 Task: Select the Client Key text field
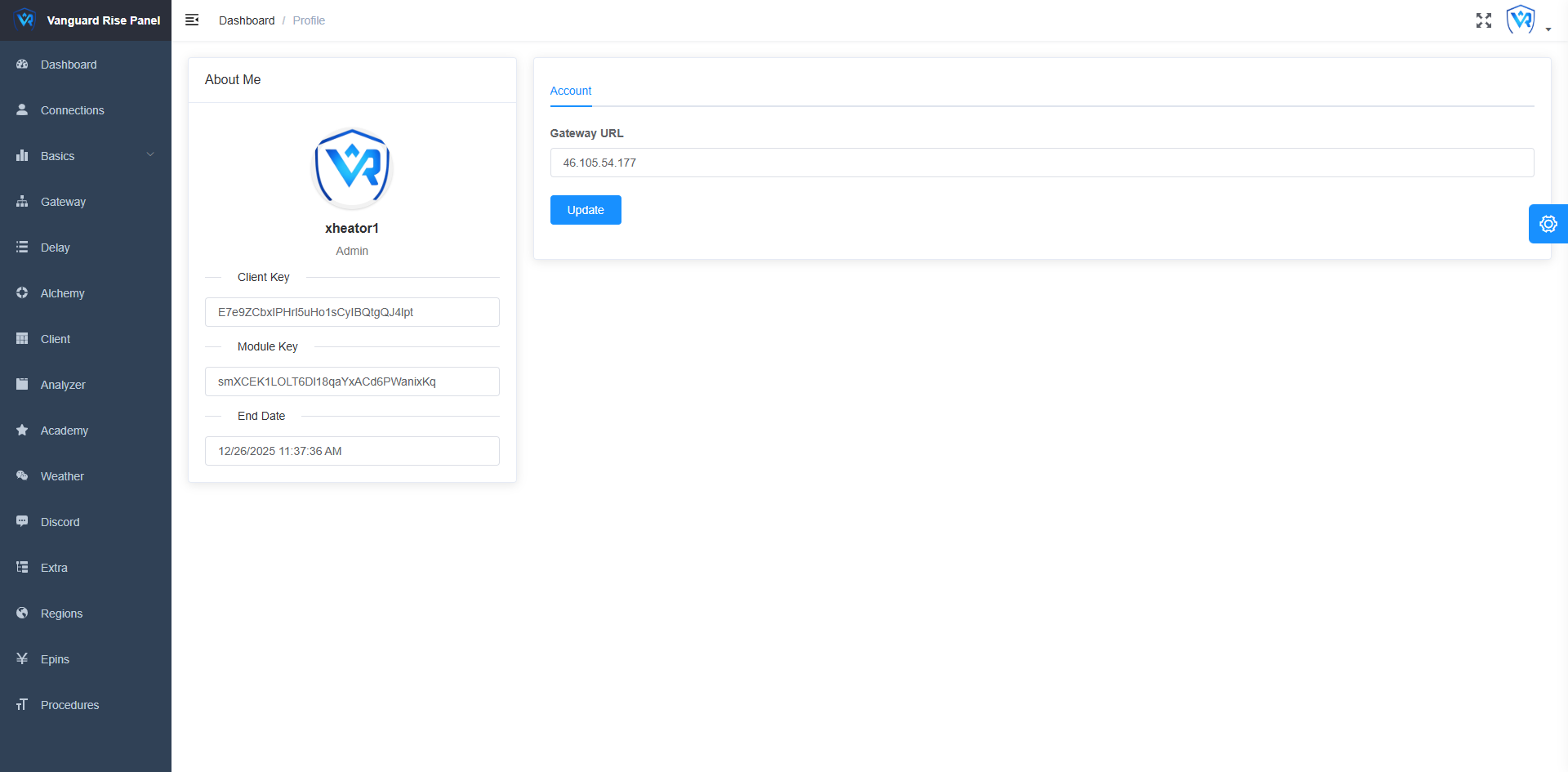pos(352,312)
